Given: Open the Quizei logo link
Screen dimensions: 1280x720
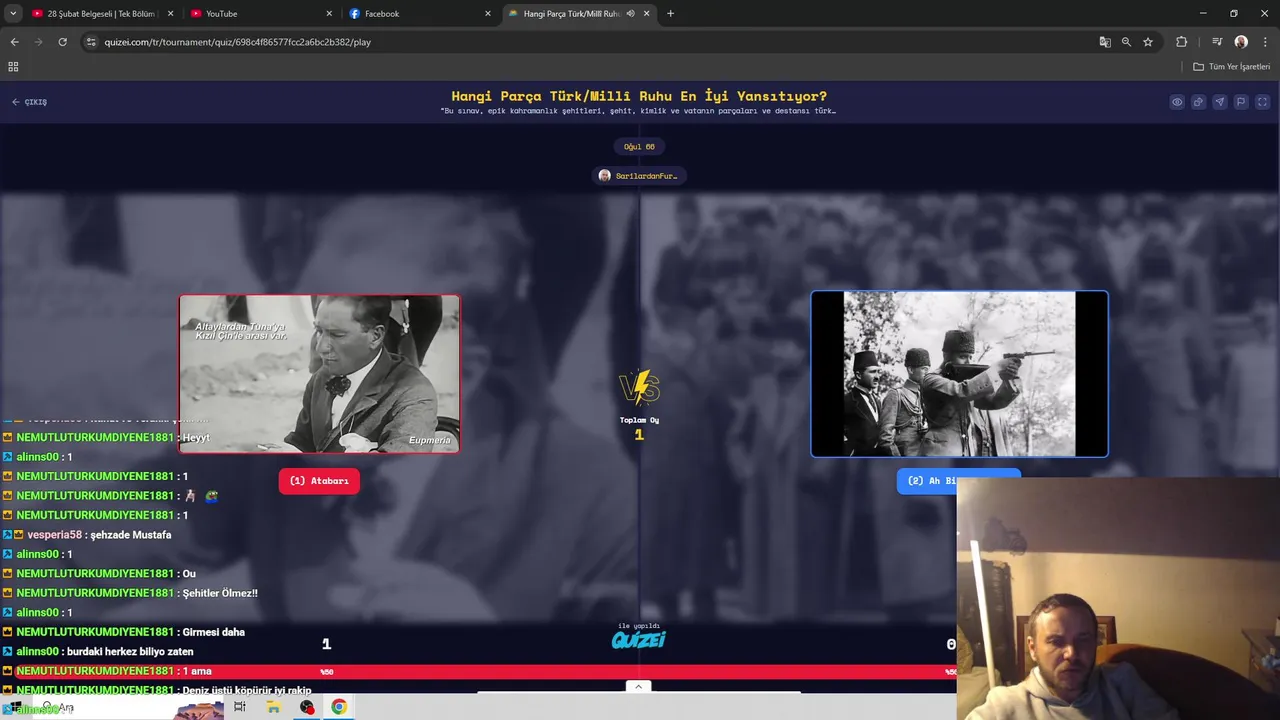Looking at the screenshot, I should 639,640.
